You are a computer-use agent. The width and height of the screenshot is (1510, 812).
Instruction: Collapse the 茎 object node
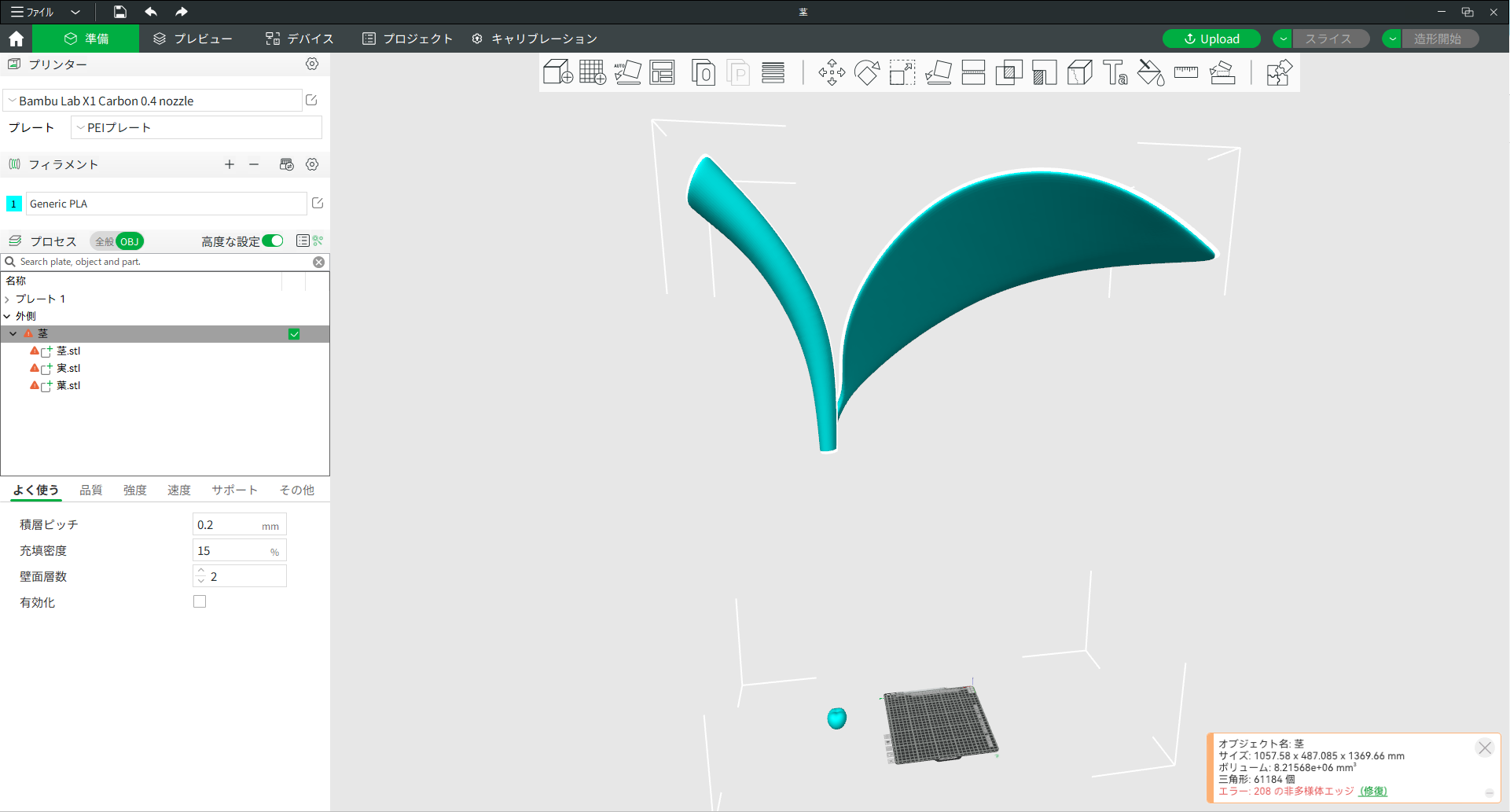click(13, 333)
